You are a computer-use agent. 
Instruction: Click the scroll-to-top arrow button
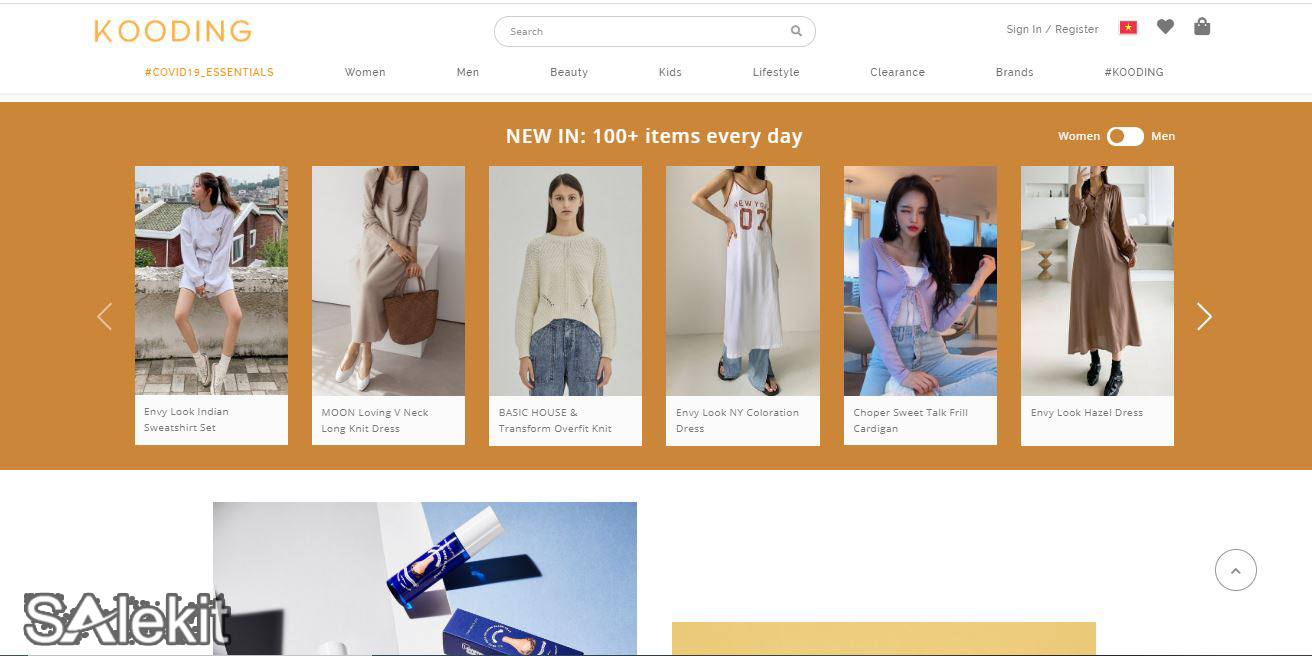[x=1236, y=569]
